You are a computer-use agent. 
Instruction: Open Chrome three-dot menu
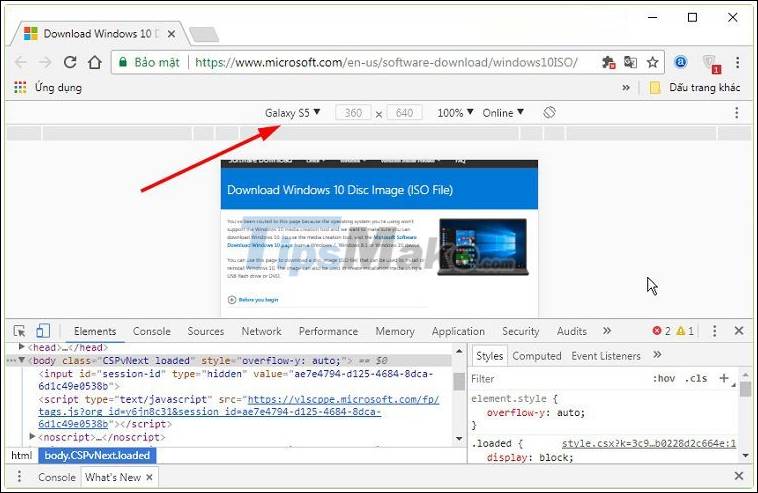point(737,62)
